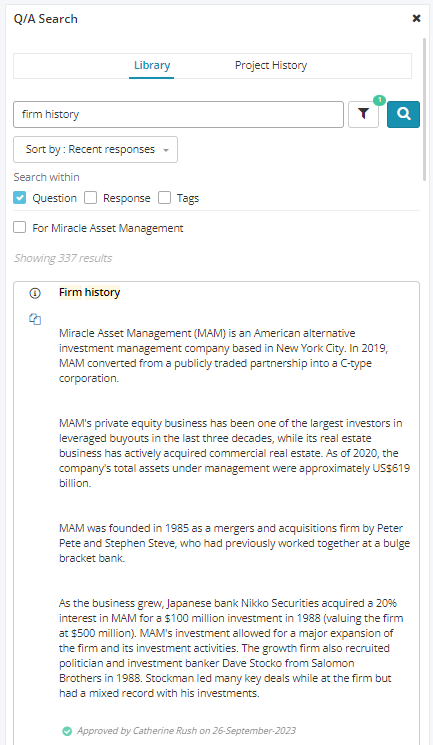Click the green approved checkmark icon

67,731
